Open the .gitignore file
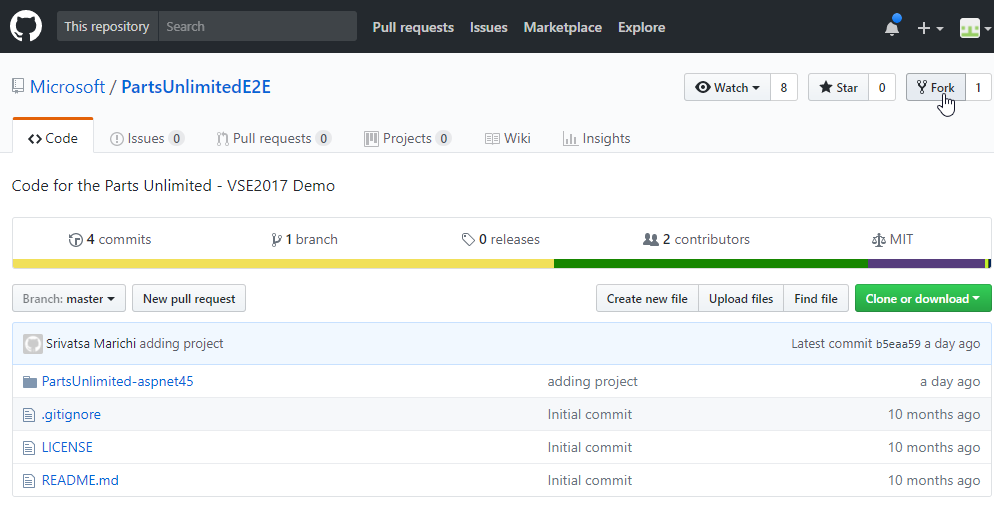 tap(71, 415)
